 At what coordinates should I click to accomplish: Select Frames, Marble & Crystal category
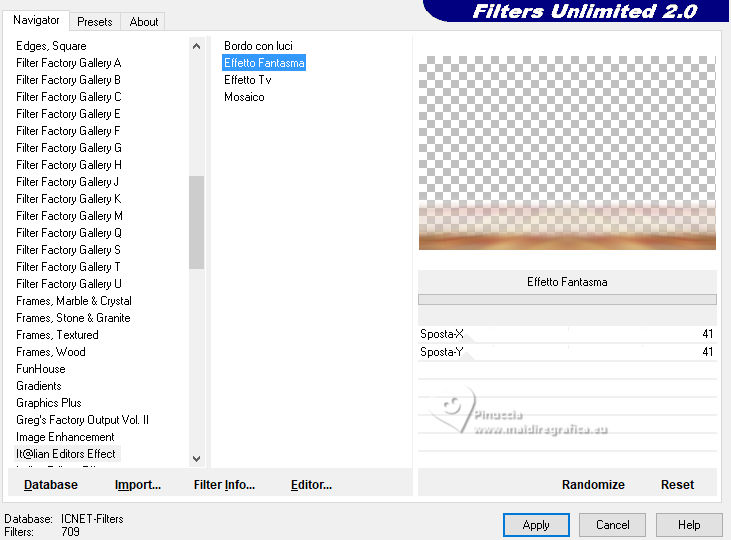pos(74,301)
